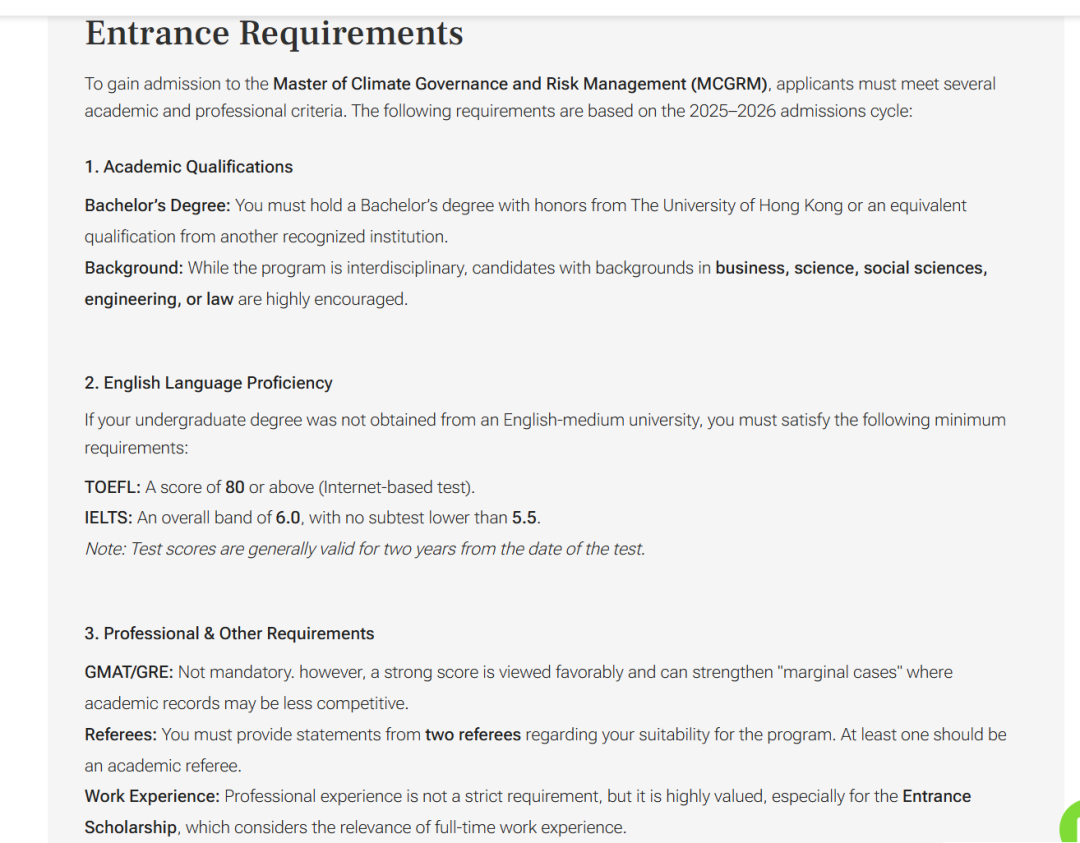This screenshot has width=1080, height=843.
Task: Click the bold IELTS band 6.0
Action: (x=288, y=518)
